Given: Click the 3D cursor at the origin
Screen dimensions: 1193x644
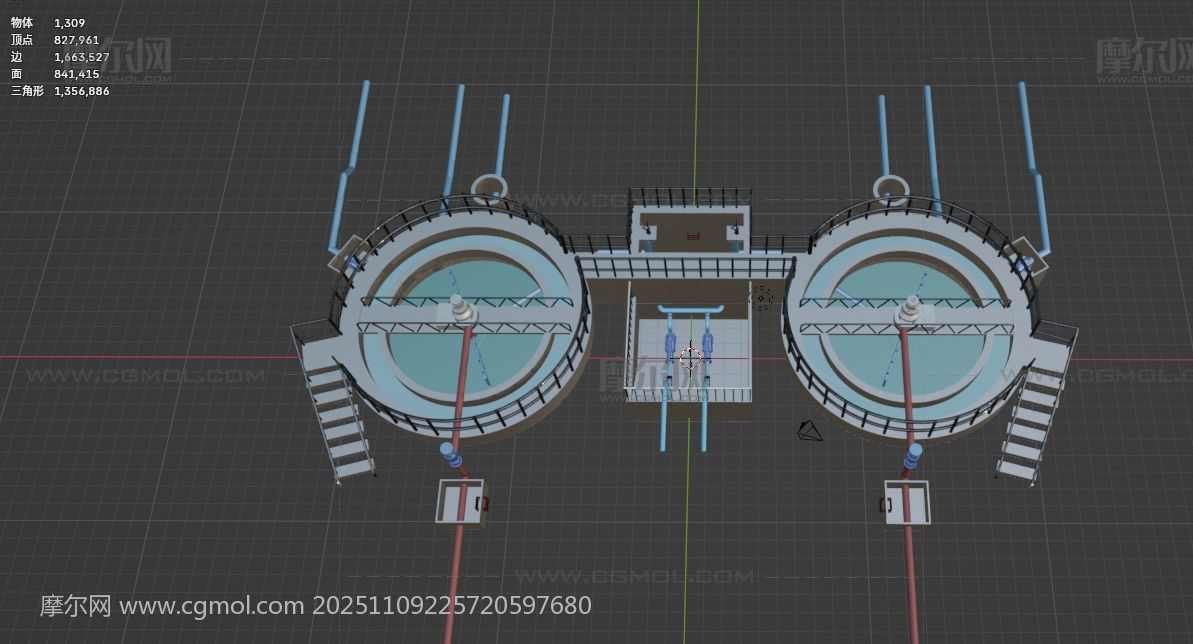Looking at the screenshot, I should 690,357.
